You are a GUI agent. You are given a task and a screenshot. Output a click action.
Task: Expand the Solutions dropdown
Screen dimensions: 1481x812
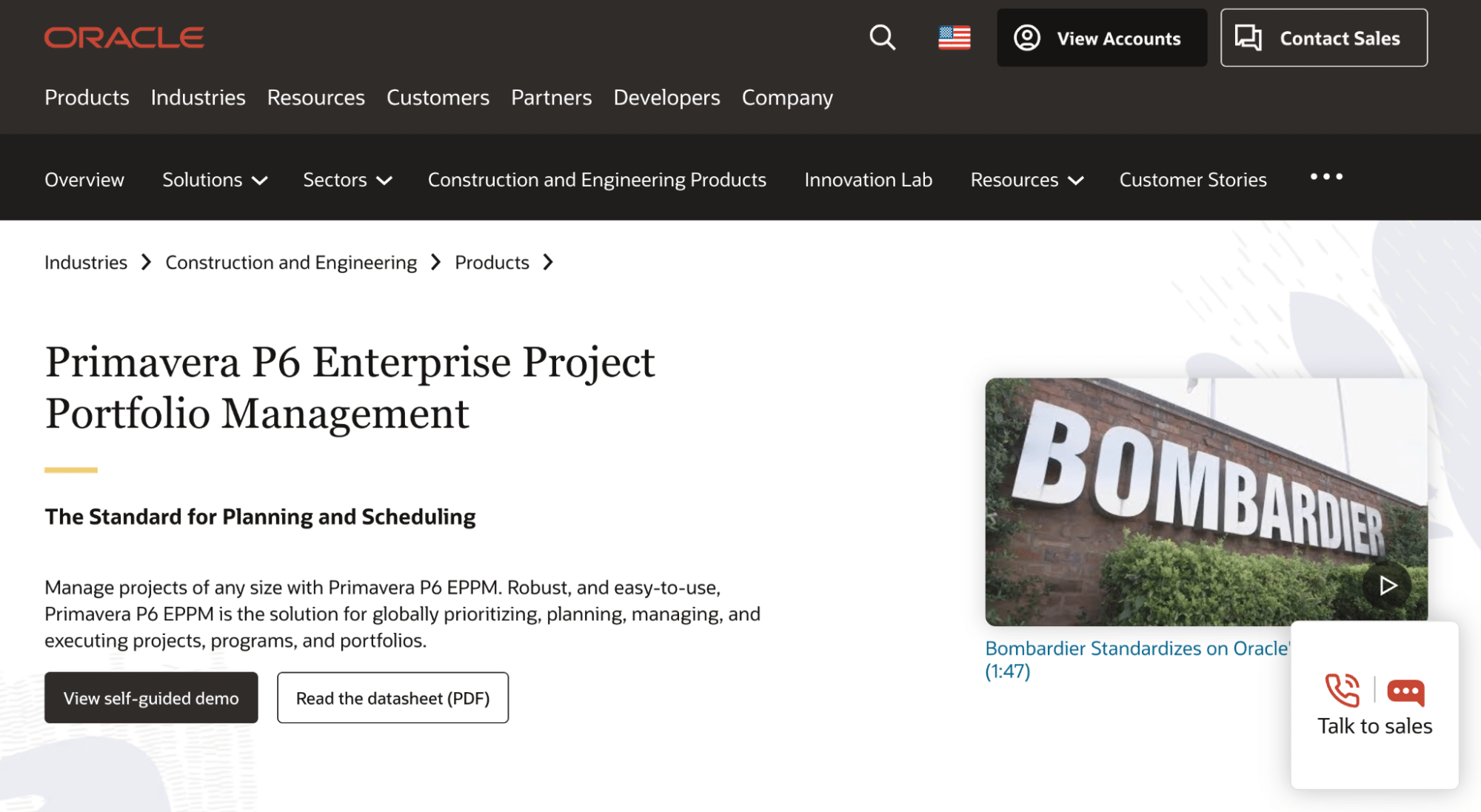215,180
